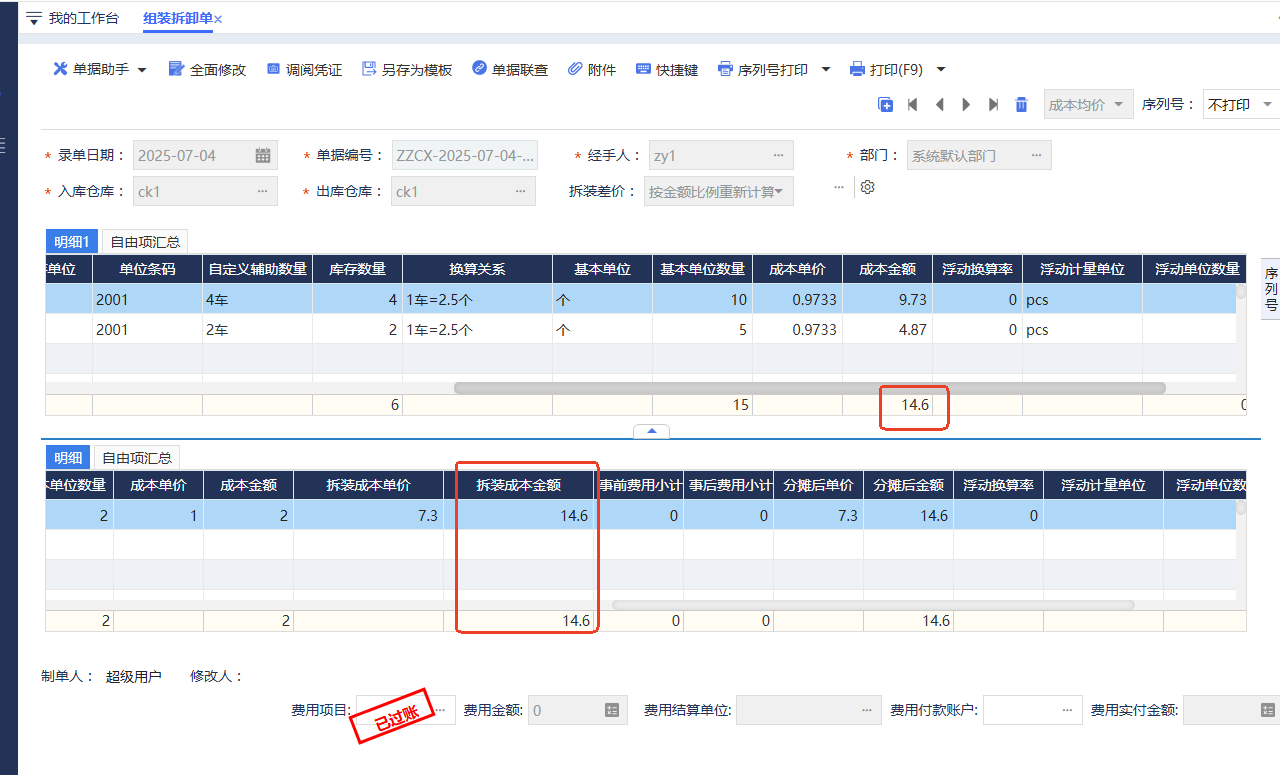Click 另存为模板 save as template
Screen dimensions: 1280x775
(x=406, y=70)
